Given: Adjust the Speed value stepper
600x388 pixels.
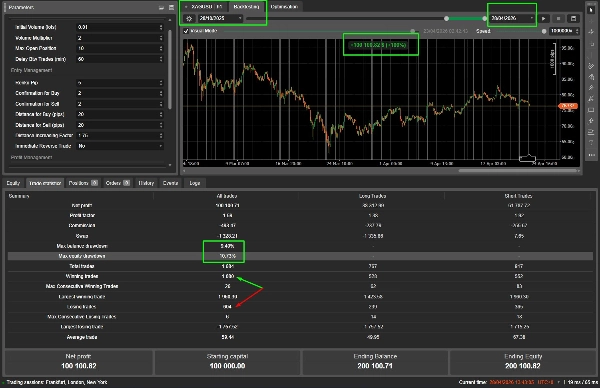Looking at the screenshot, I should (x=577, y=31).
